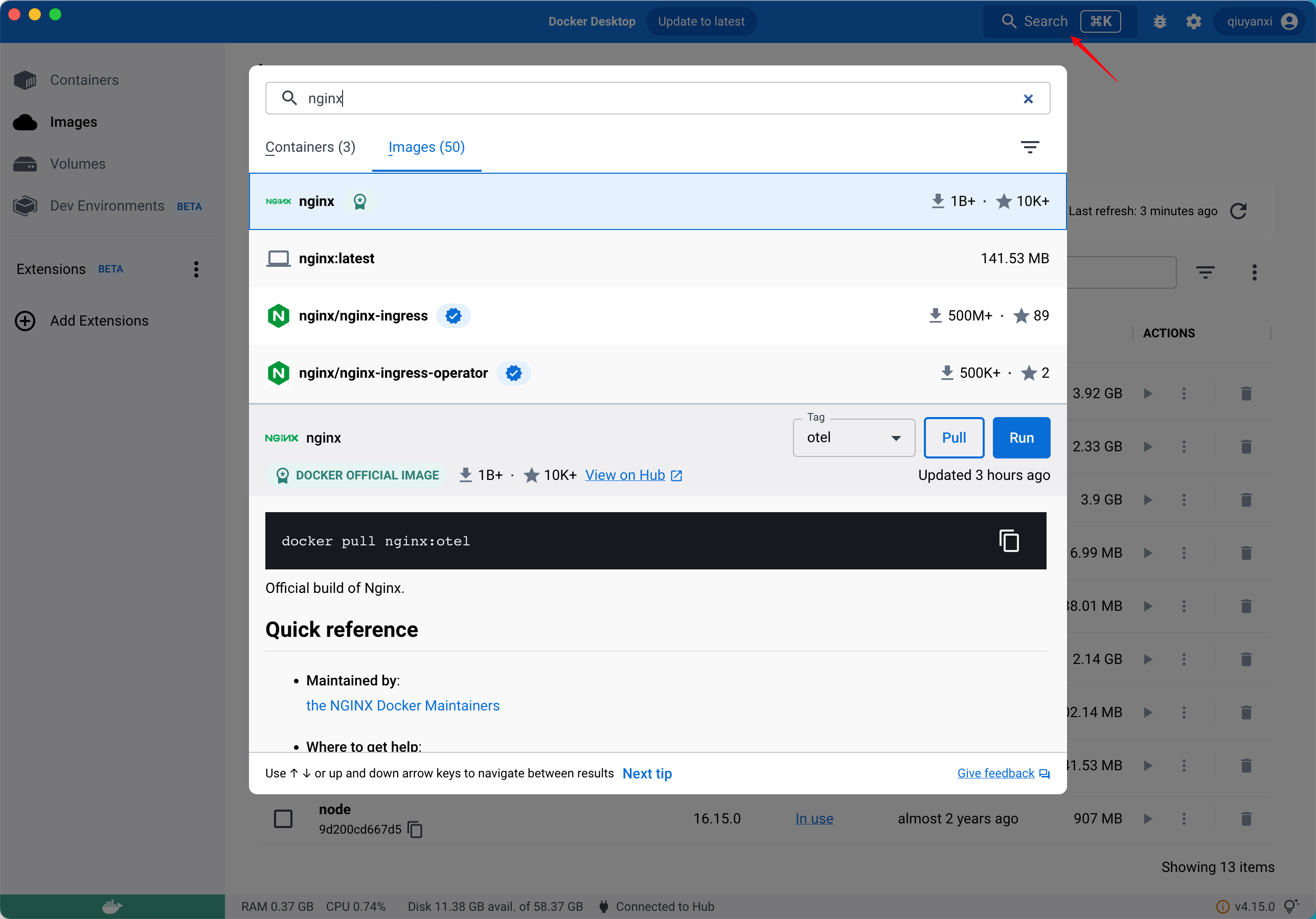Open more options for 3.9 GB image
Screen dimensions: 1316x919
point(1184,499)
